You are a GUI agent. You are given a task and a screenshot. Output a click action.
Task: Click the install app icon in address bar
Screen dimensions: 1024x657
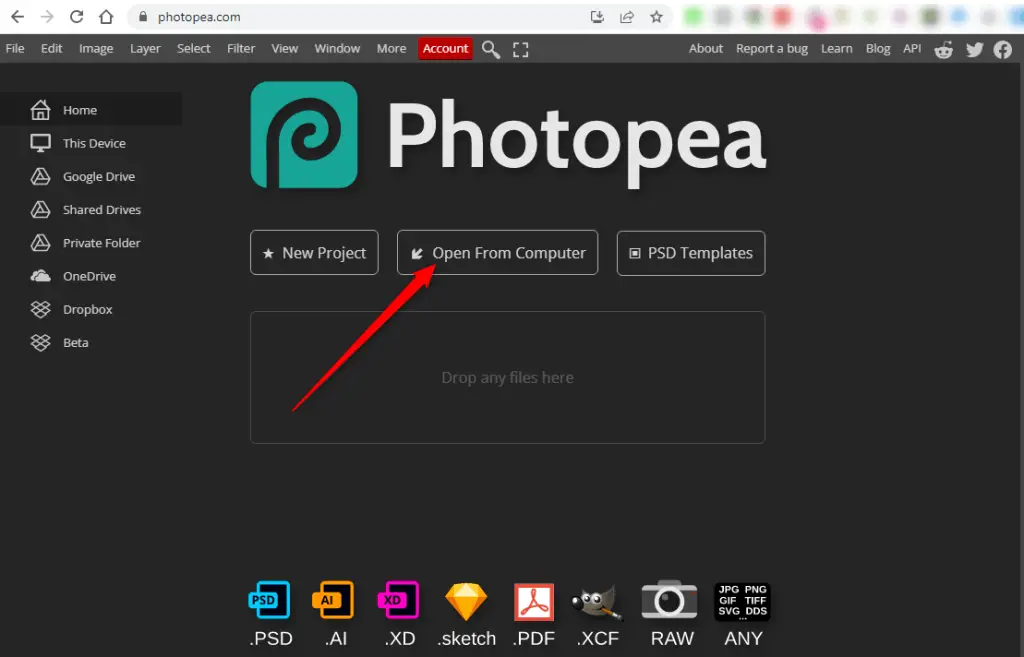[597, 17]
